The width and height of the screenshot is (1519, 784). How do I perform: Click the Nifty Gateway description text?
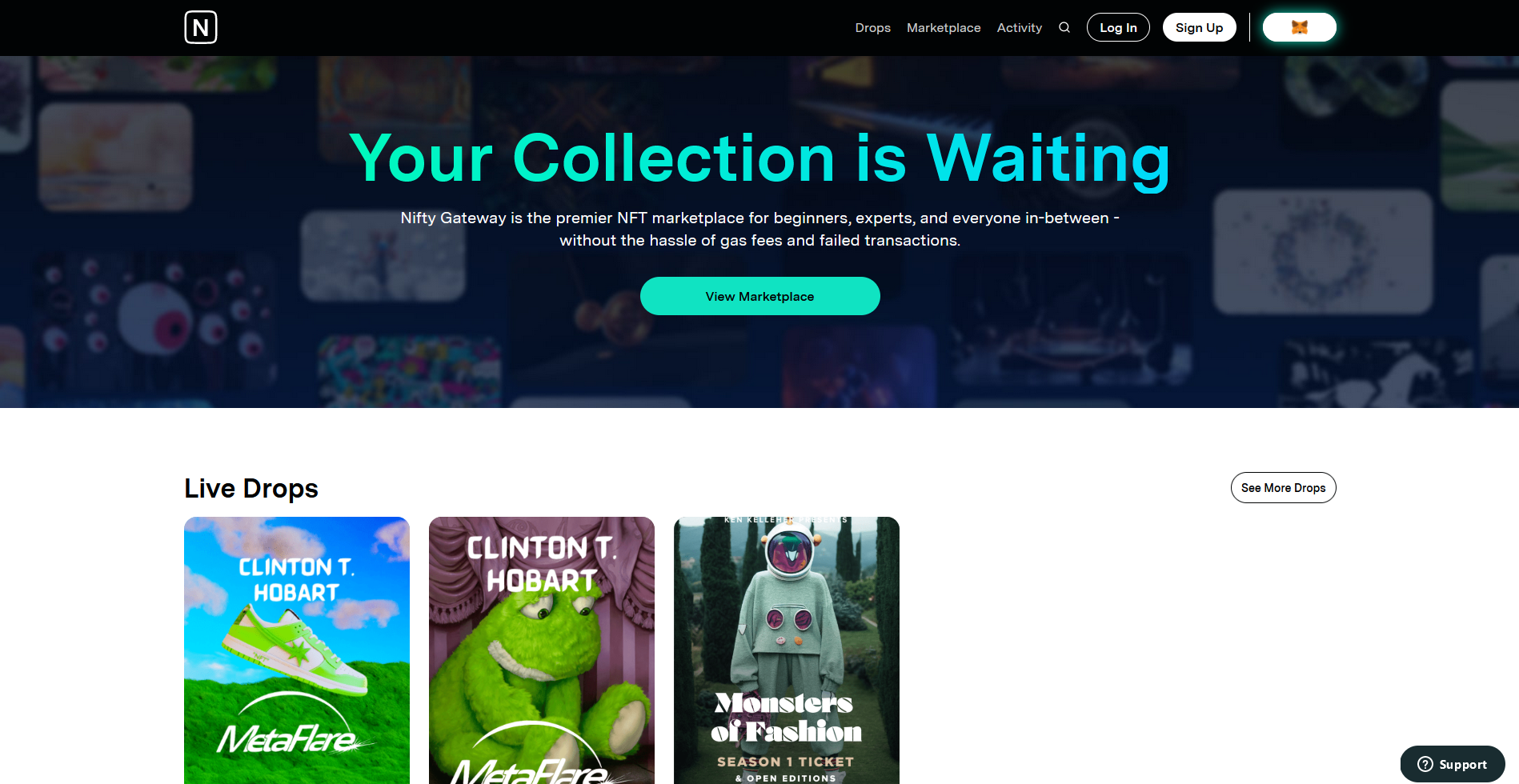(760, 229)
